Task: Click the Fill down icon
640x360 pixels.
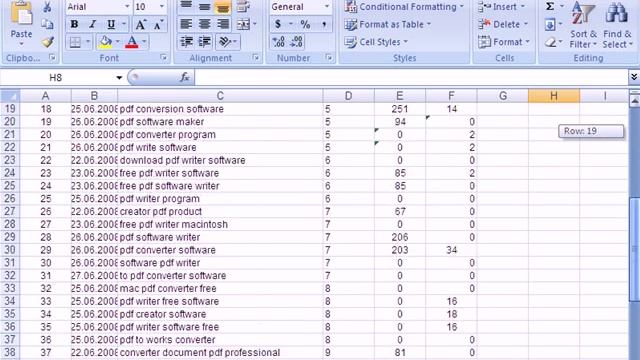Action: (x=550, y=24)
